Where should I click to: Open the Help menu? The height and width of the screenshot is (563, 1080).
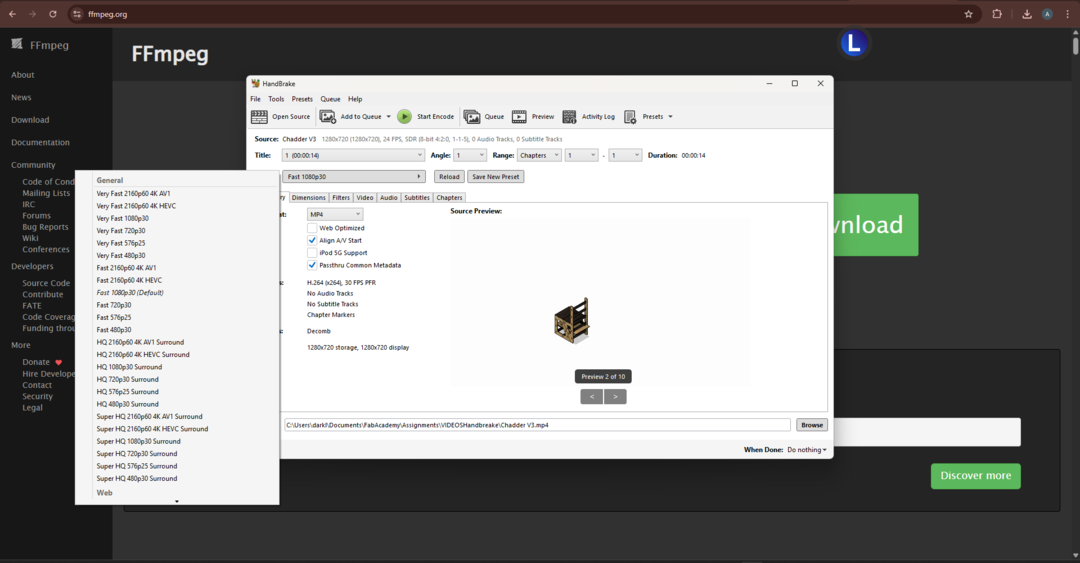click(x=355, y=99)
